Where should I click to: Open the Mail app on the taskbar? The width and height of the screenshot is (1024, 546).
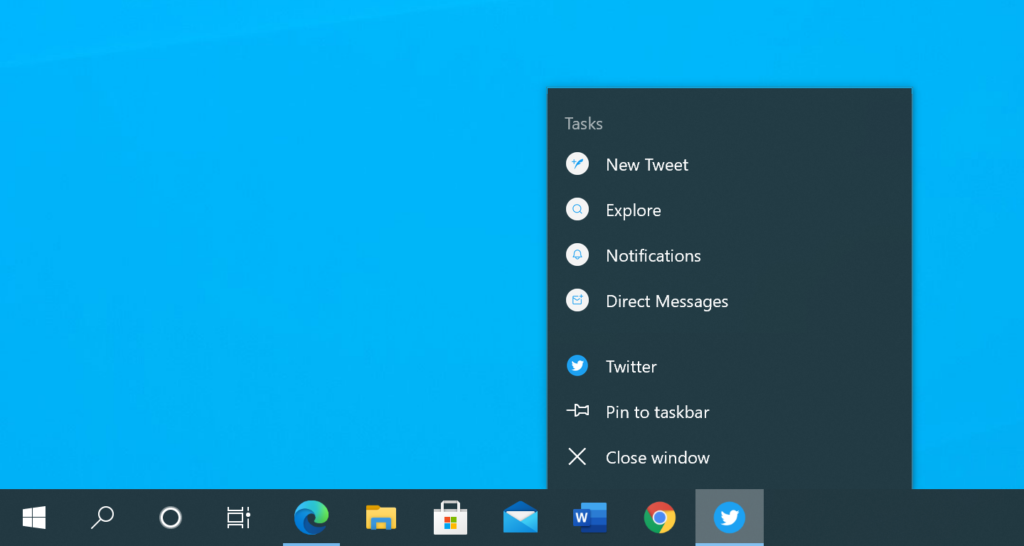coord(520,518)
